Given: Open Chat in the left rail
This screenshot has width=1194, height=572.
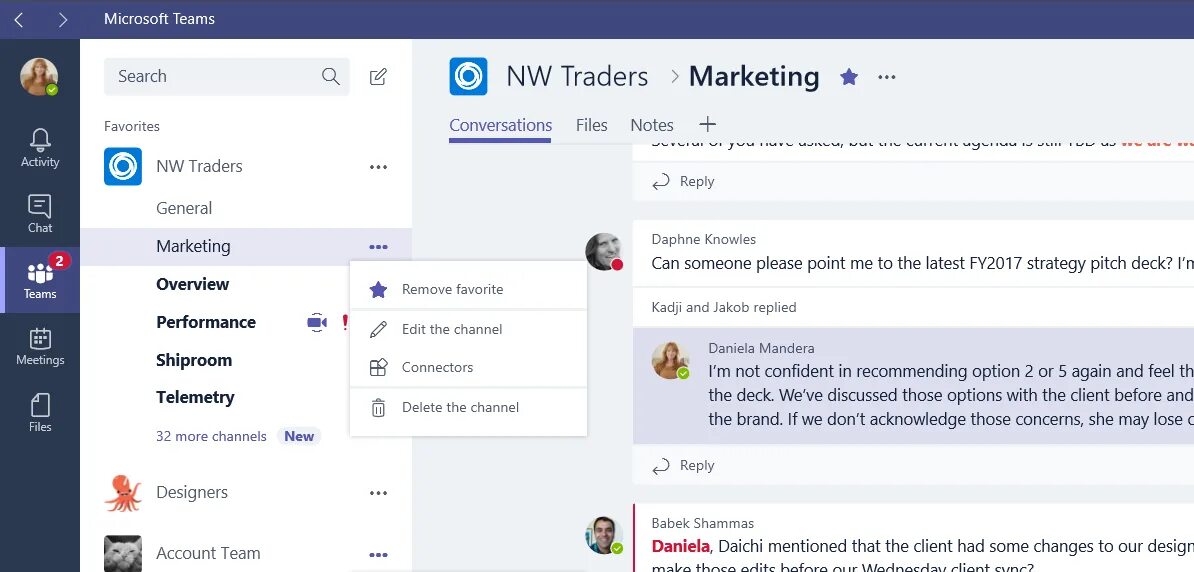Looking at the screenshot, I should point(40,214).
